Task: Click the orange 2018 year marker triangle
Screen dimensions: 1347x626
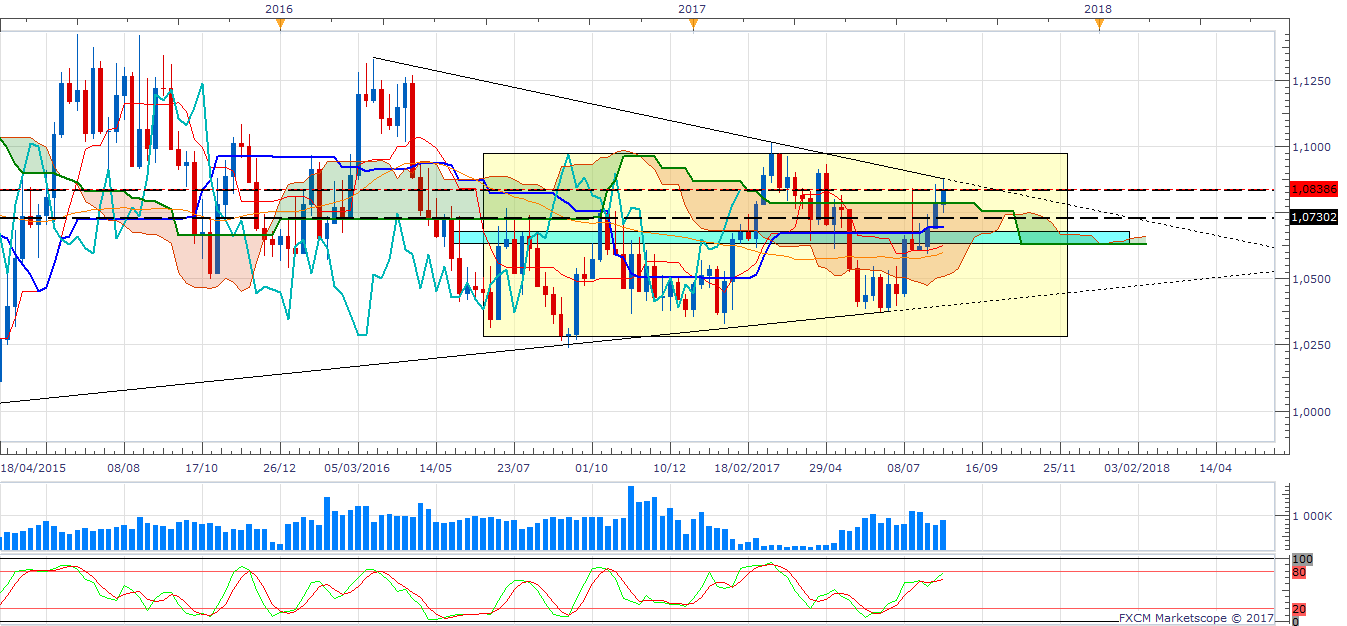Action: click(x=1098, y=24)
